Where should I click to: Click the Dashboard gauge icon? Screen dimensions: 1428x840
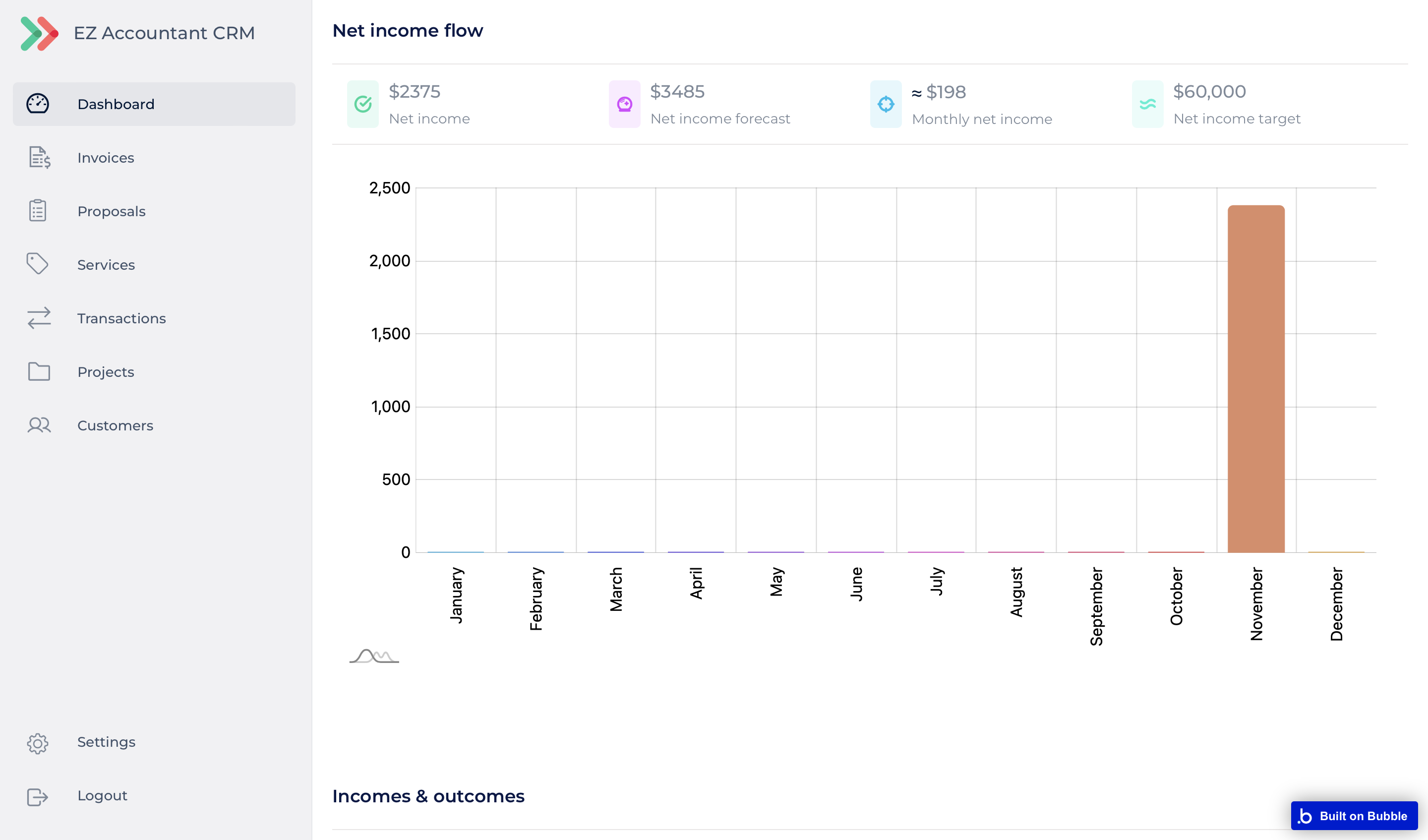[38, 104]
